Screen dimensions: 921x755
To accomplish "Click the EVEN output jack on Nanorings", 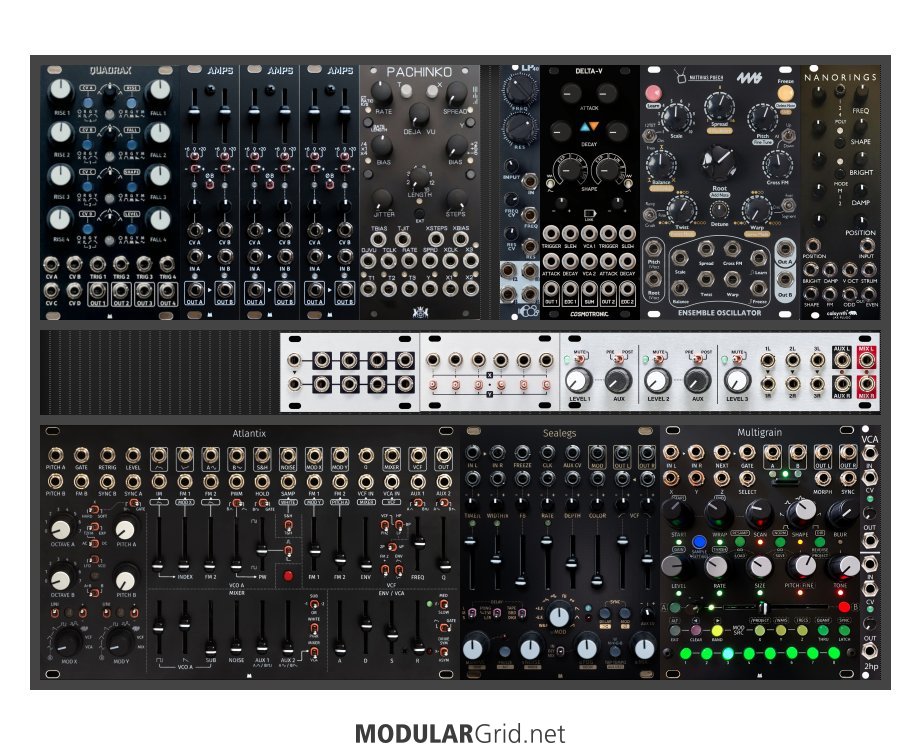I will tap(870, 293).
